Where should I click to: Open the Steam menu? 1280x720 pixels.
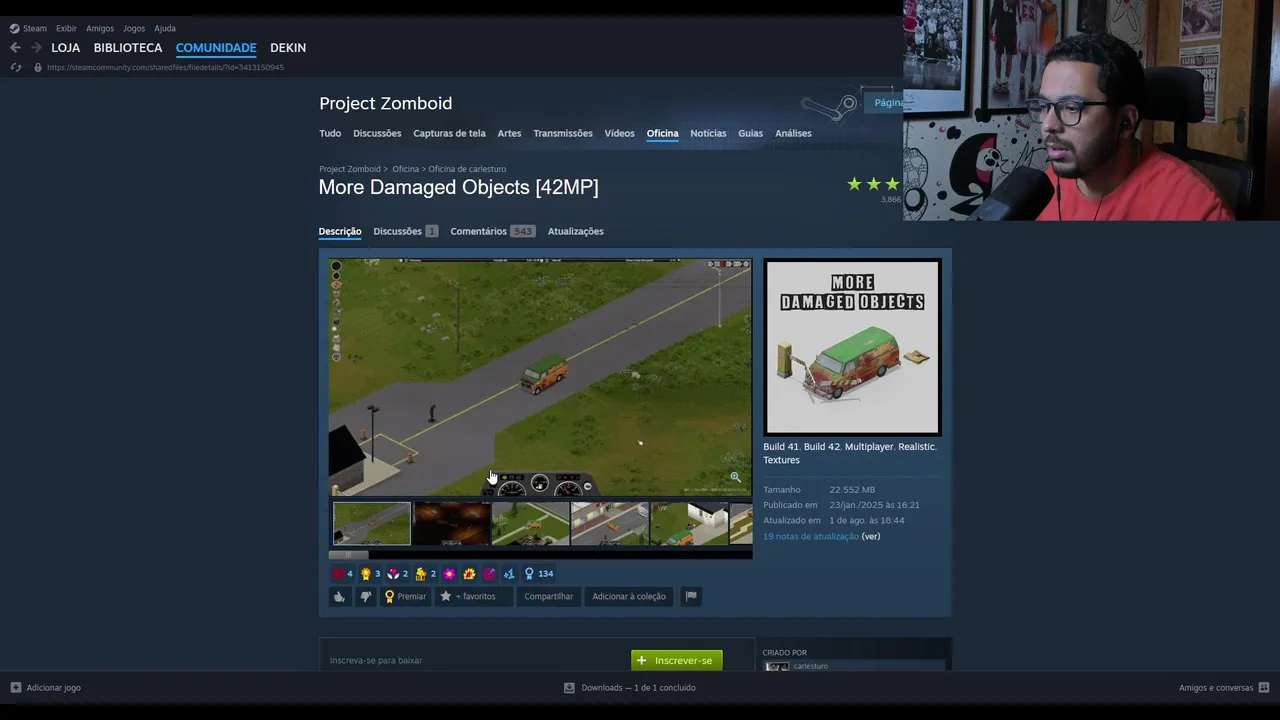tap(35, 28)
